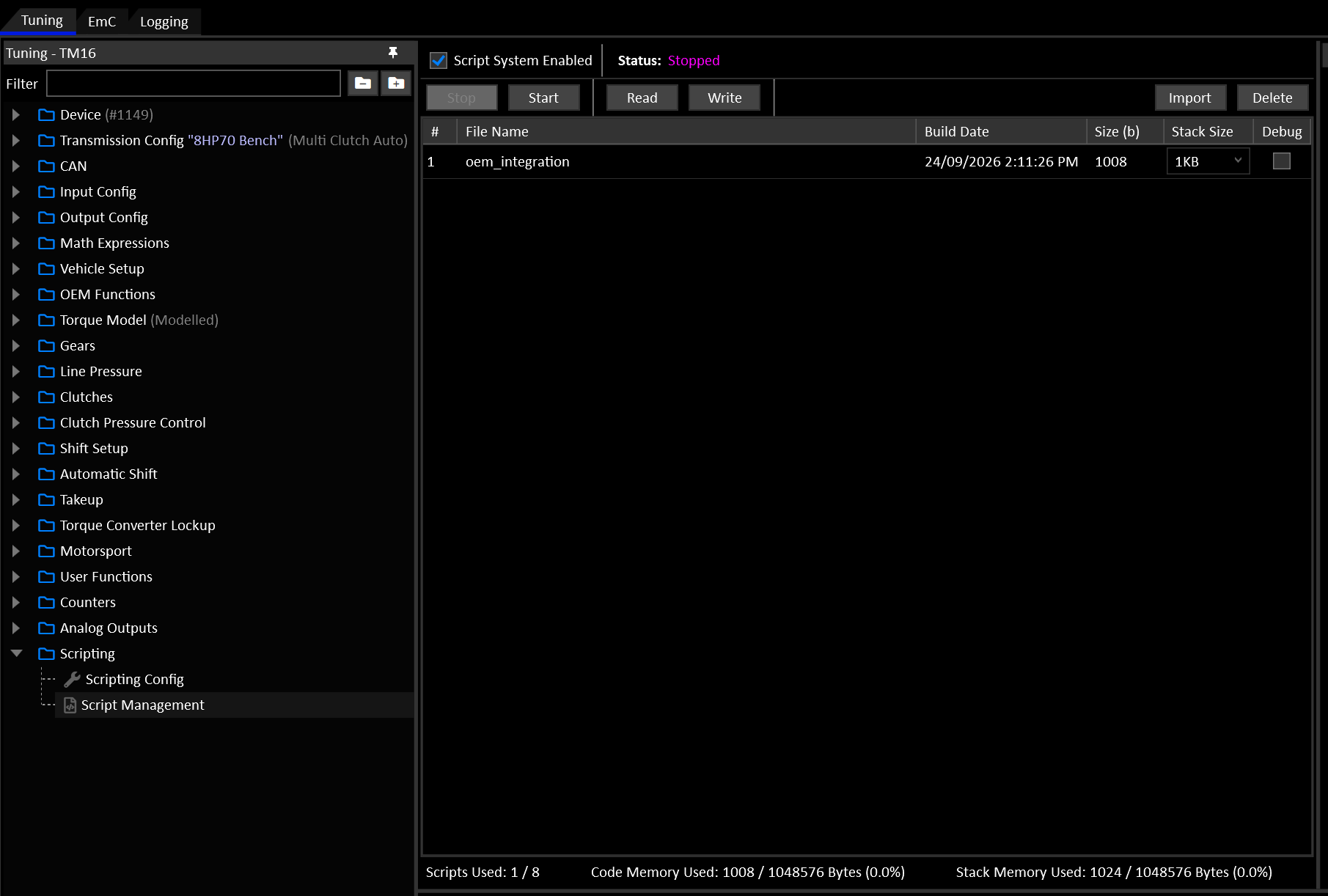The width and height of the screenshot is (1328, 896).
Task: Click the Gears folder icon
Action: point(46,345)
